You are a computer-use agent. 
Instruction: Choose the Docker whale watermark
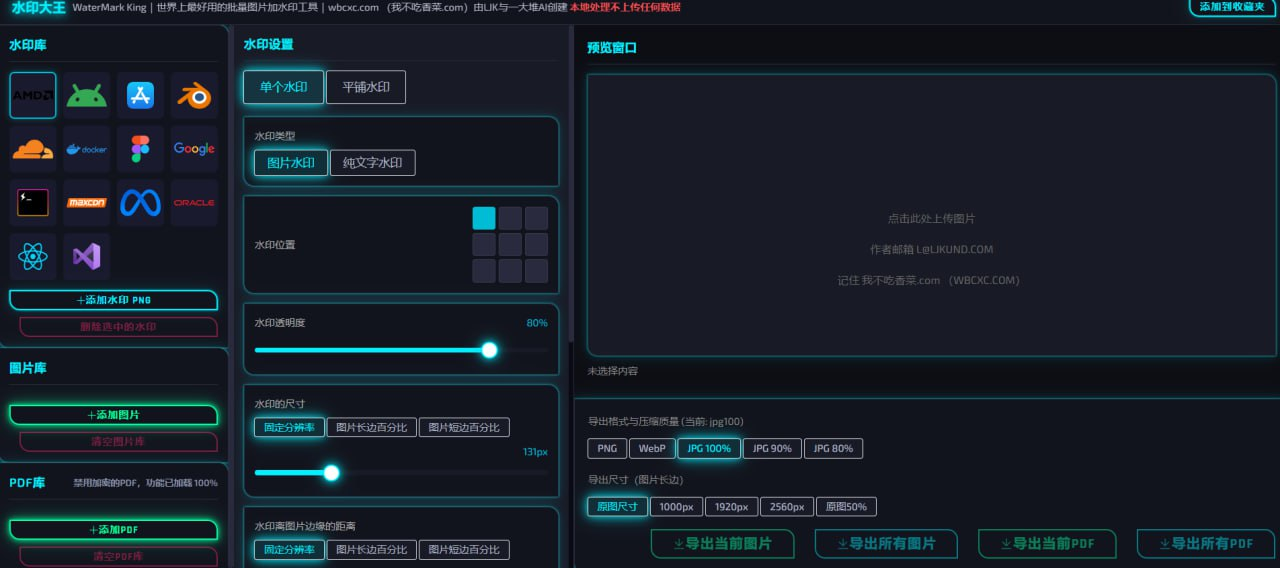[x=87, y=149]
